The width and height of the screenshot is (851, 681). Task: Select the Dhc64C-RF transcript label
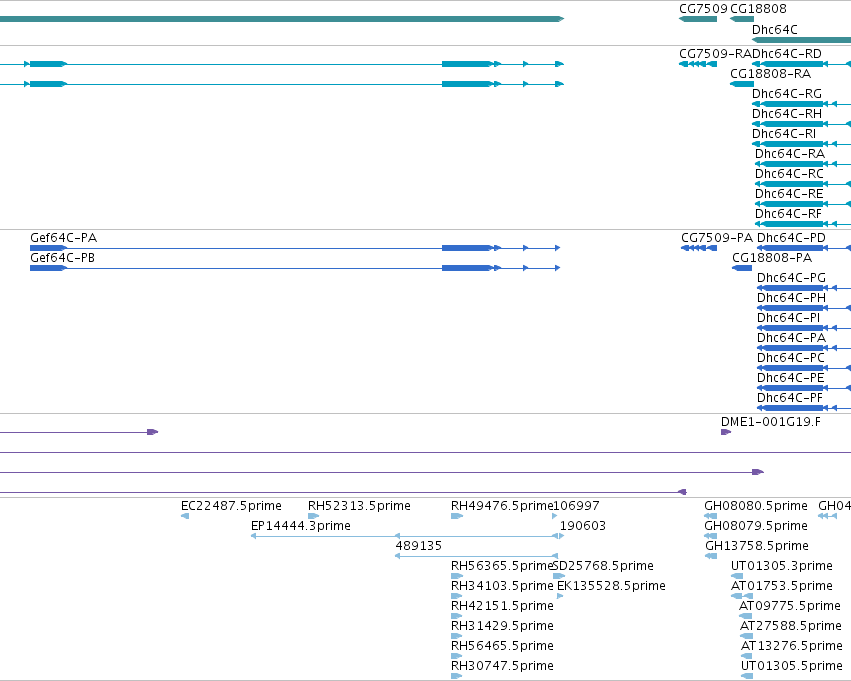789,214
